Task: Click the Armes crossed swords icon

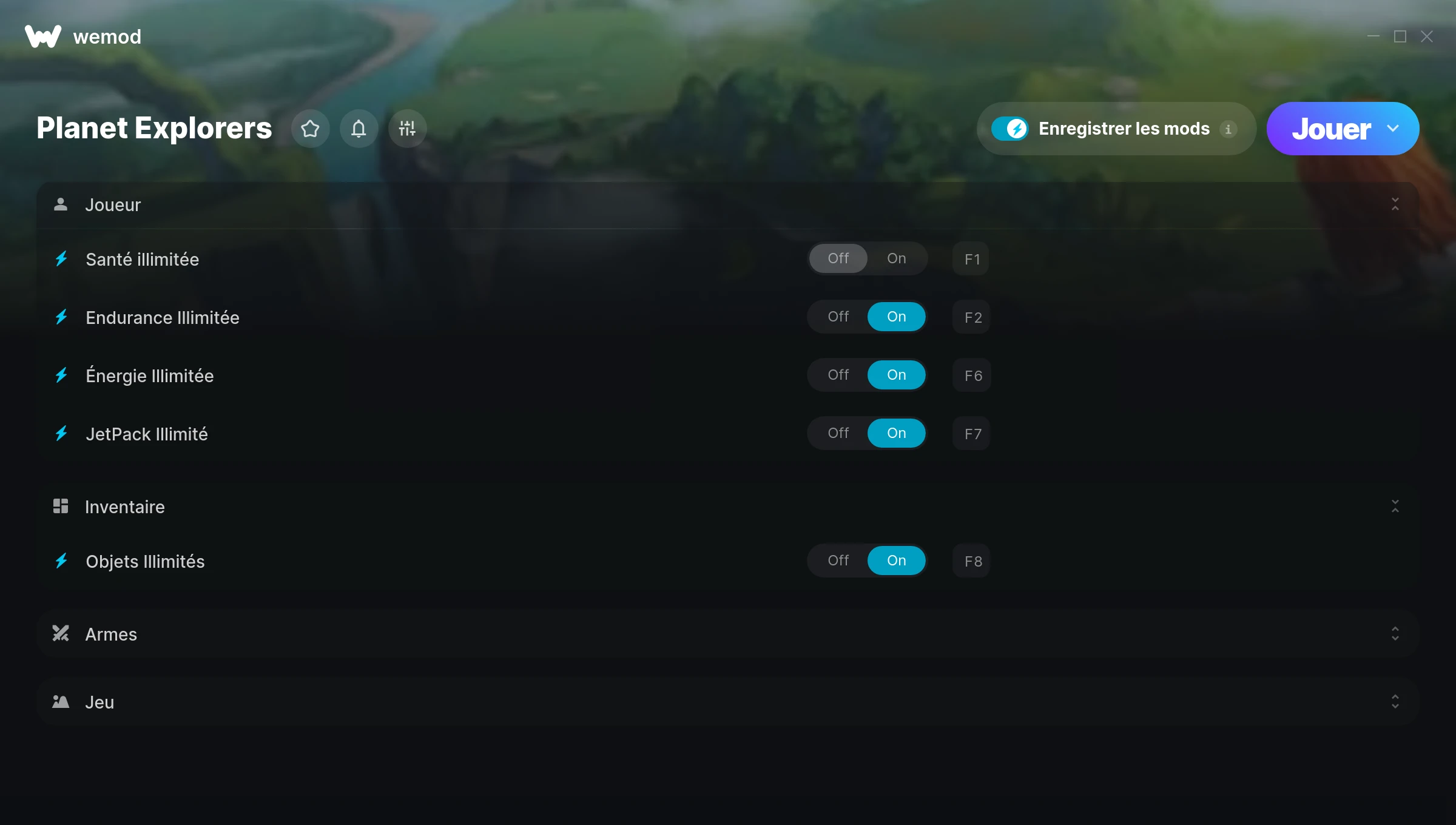Action: pyautogui.click(x=61, y=633)
